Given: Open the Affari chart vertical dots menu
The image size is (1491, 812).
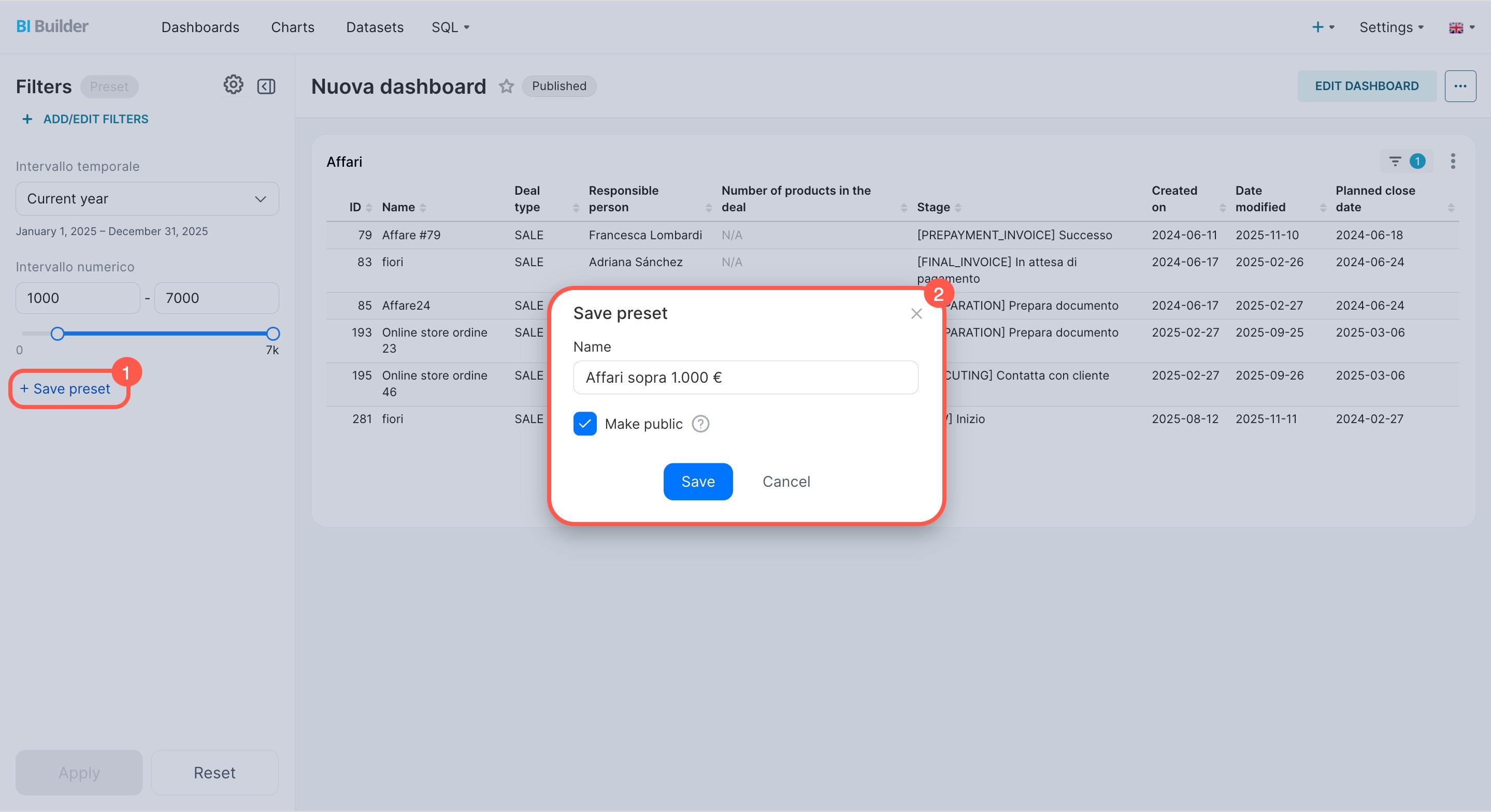Looking at the screenshot, I should 1452,162.
